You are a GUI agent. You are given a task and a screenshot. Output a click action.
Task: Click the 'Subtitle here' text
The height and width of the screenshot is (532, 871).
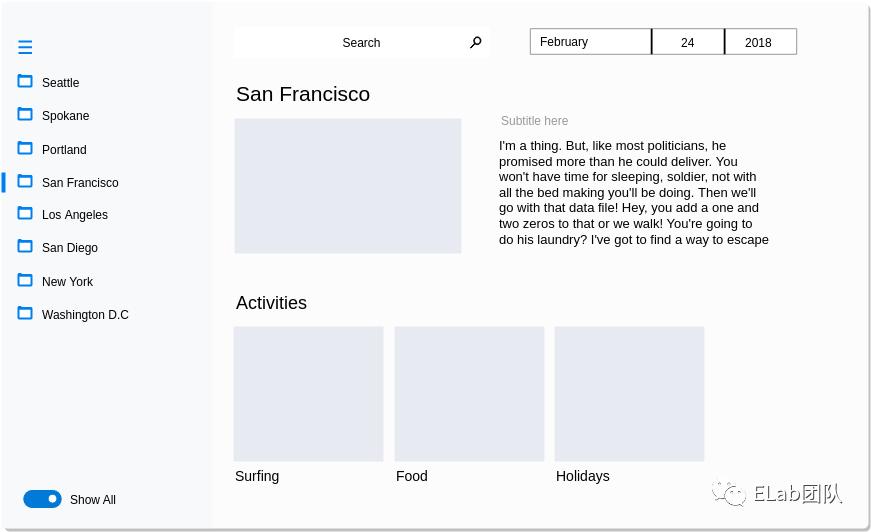534,121
